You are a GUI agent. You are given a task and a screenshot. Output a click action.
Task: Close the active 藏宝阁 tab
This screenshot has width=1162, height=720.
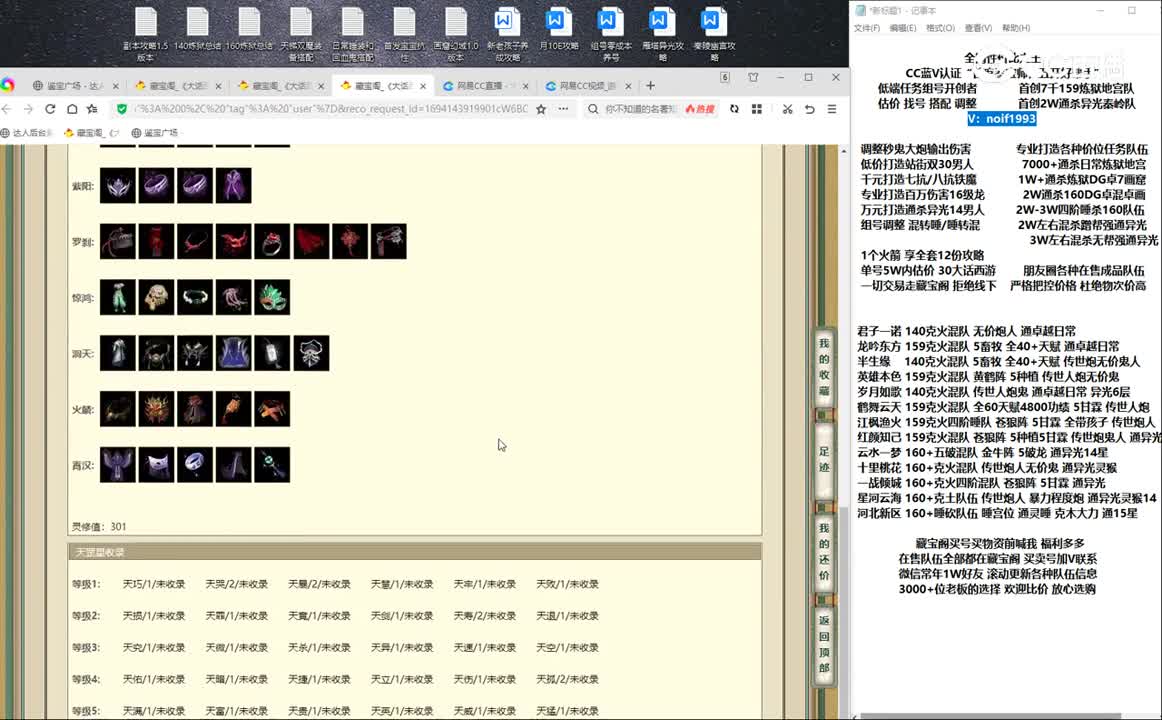422,86
